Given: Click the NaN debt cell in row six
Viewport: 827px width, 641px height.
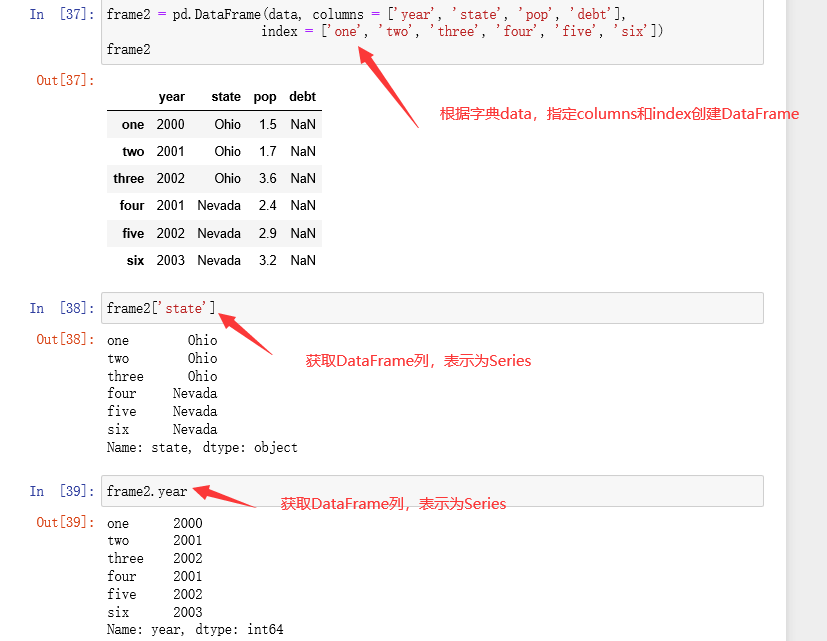Looking at the screenshot, I should (x=303, y=260).
